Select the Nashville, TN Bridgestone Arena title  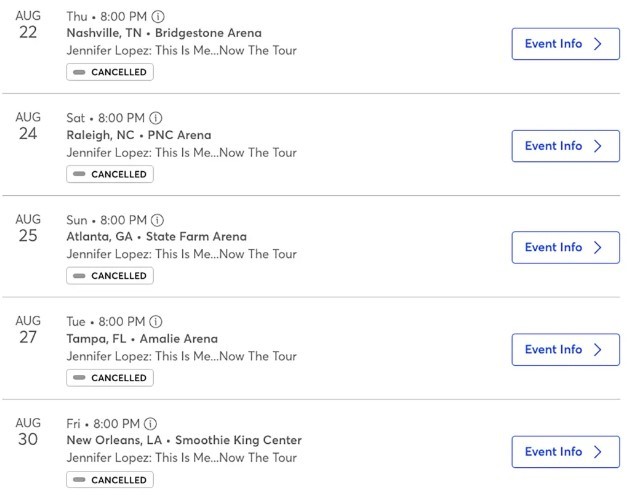coord(164,33)
